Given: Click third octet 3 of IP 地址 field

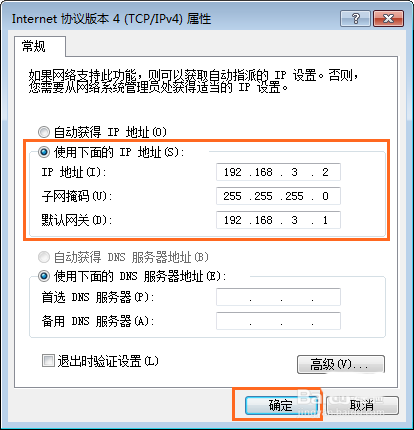Looking at the screenshot, I should [x=294, y=172].
